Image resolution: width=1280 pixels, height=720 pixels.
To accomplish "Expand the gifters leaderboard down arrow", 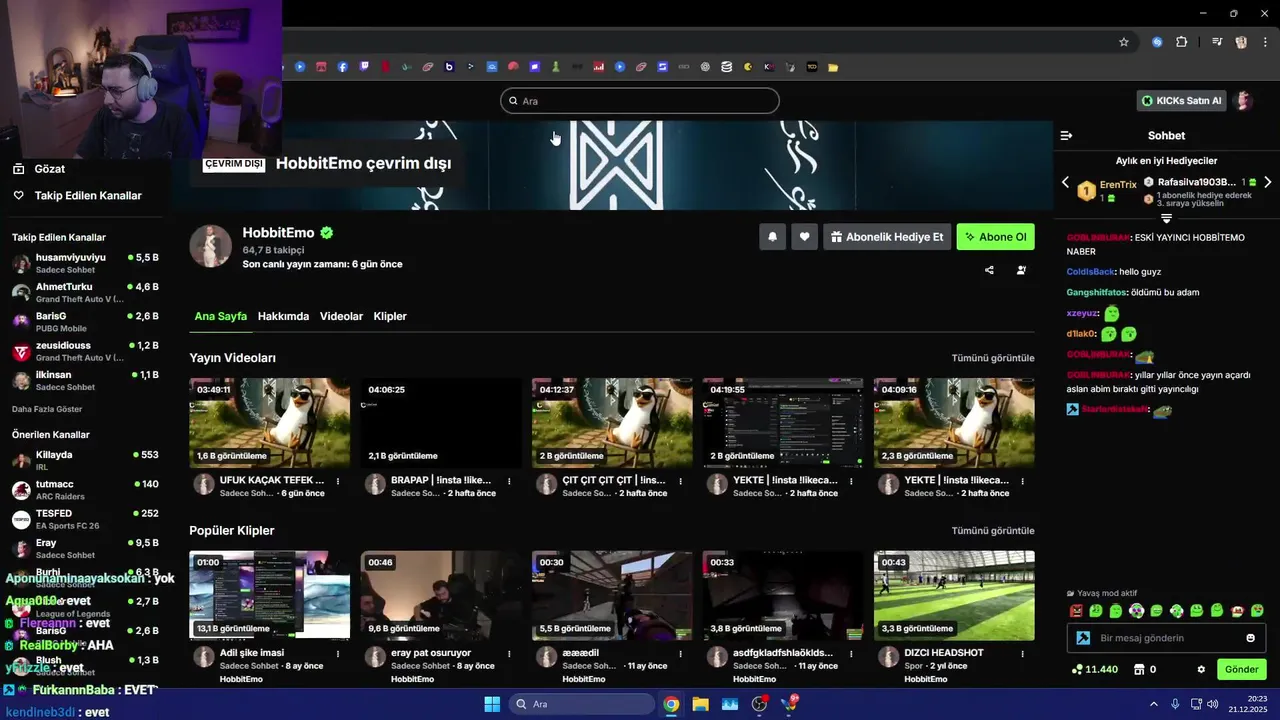I will (1166, 218).
